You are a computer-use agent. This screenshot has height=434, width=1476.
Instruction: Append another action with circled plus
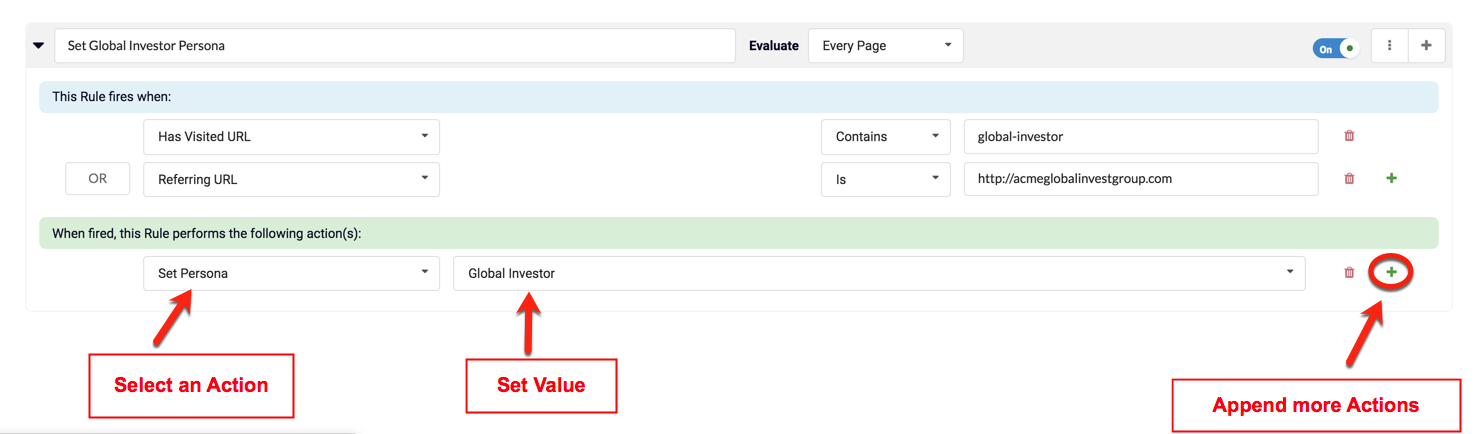click(1391, 272)
